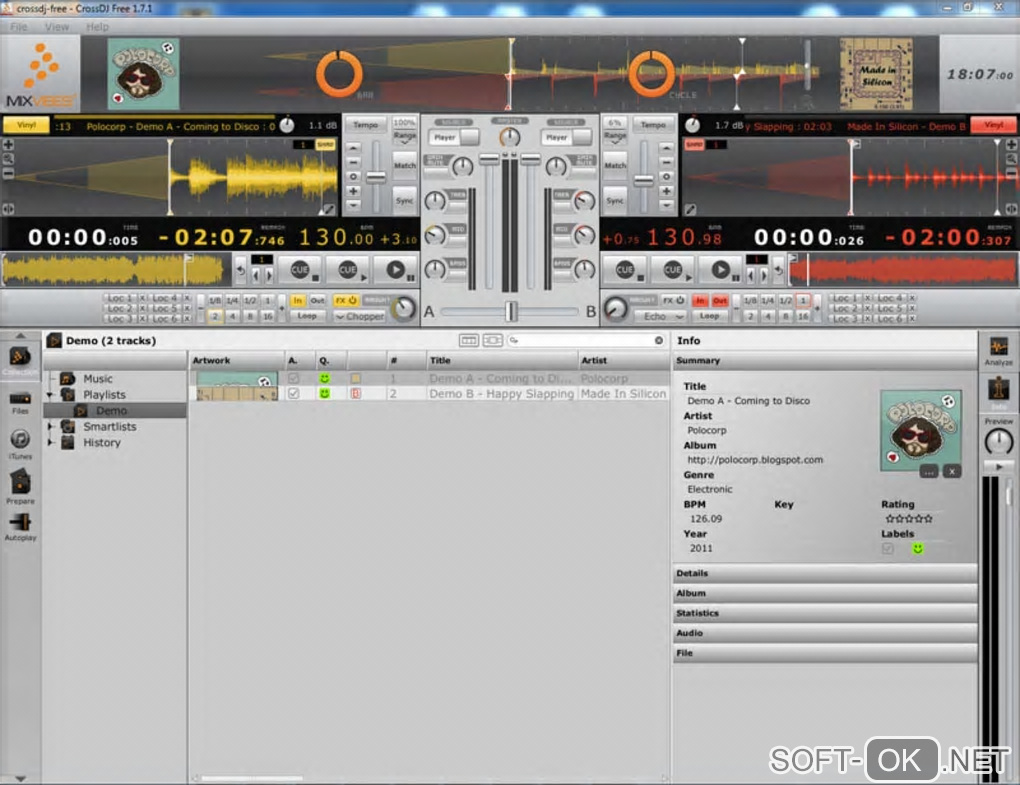Zoom out deck A waveform with minus icon

(x=8, y=173)
